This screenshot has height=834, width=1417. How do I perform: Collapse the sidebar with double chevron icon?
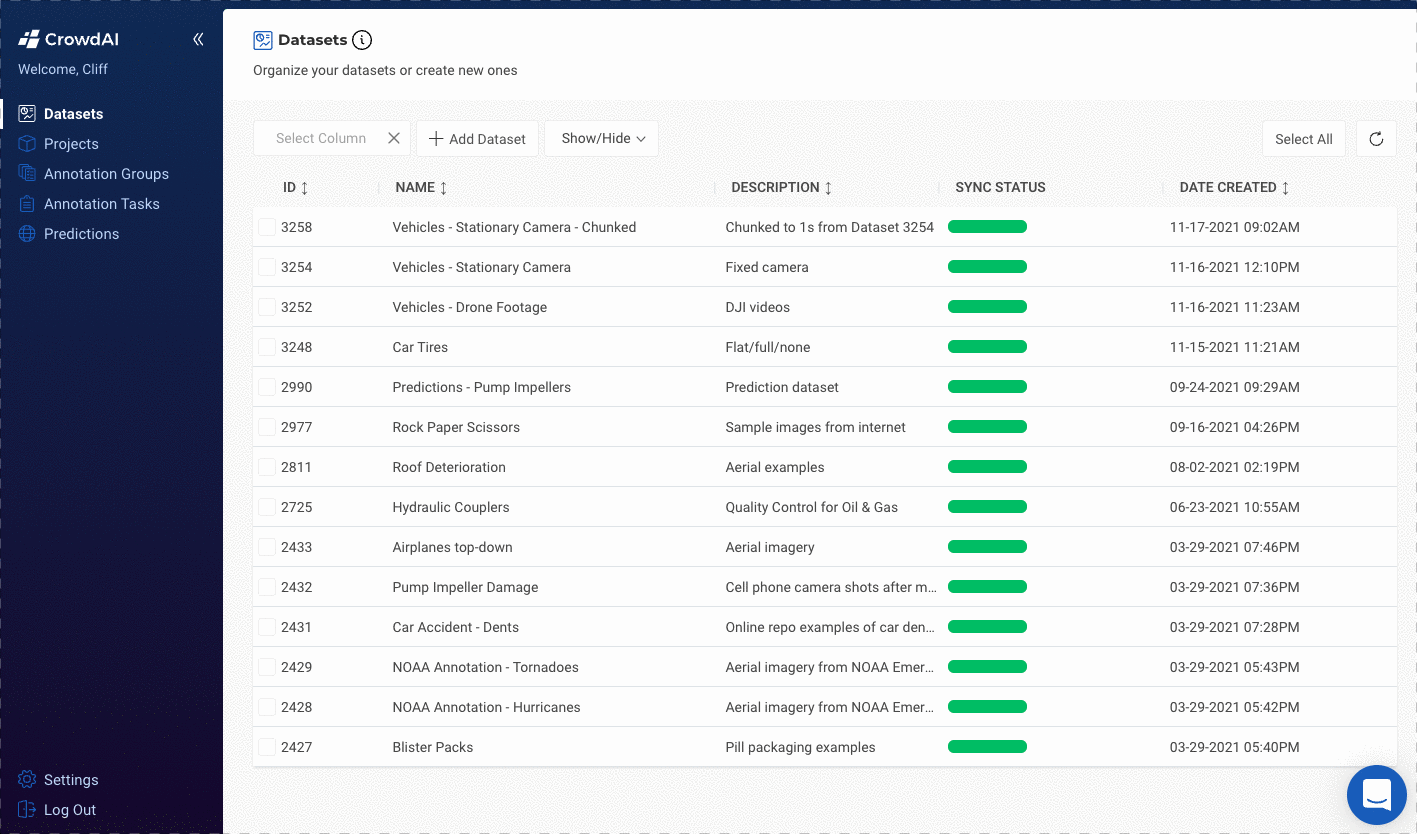pos(198,39)
